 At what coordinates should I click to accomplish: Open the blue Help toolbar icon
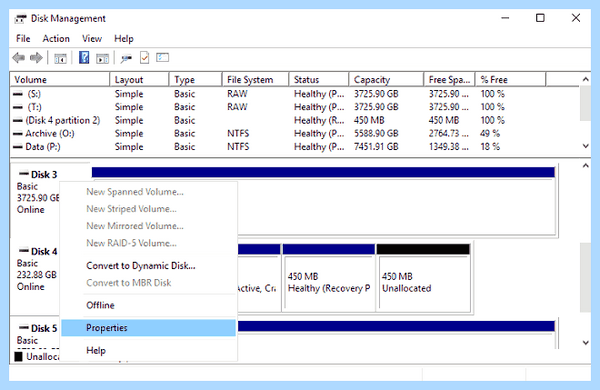[84, 58]
